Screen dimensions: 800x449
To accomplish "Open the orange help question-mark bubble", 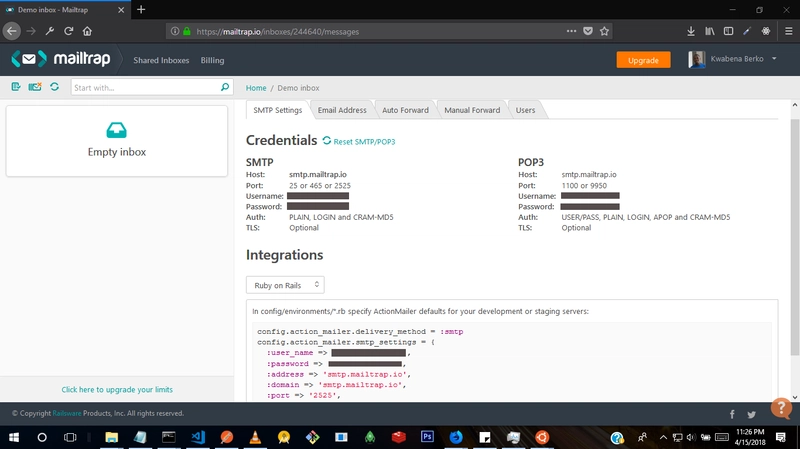I will click(x=782, y=408).
